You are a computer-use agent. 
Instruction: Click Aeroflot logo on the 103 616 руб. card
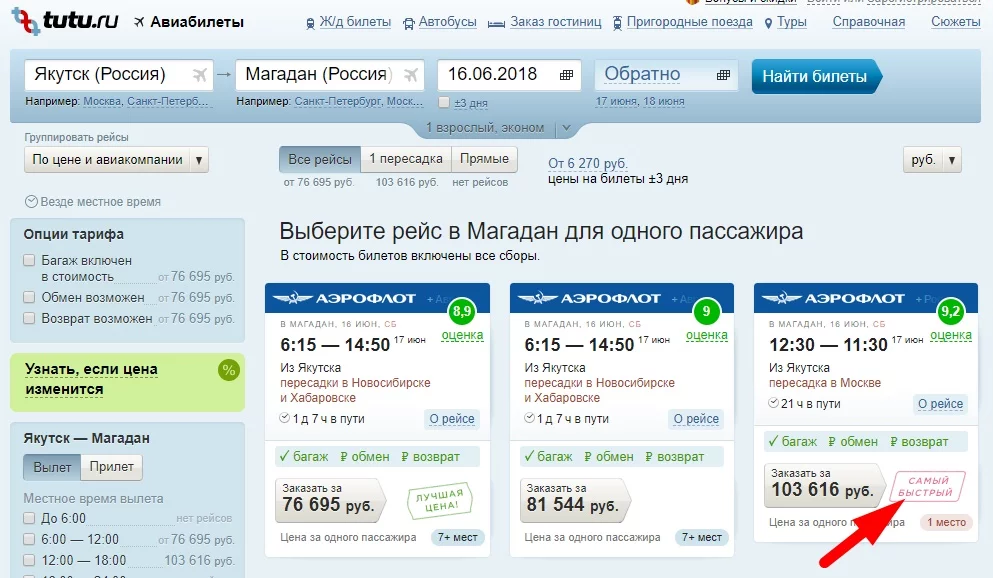coord(833,298)
